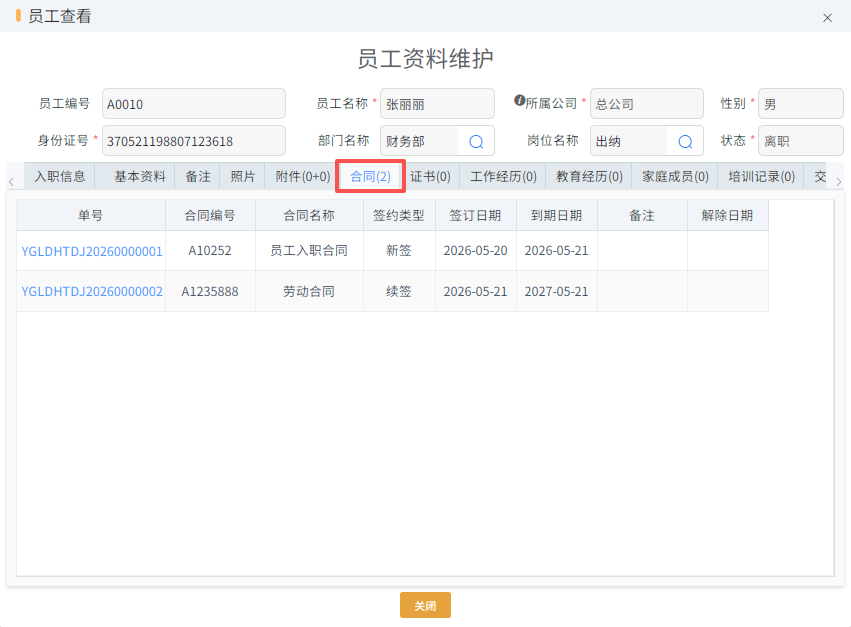851x627 pixels.
Task: Click expiry date 2027-05-21 cell
Action: pos(557,292)
